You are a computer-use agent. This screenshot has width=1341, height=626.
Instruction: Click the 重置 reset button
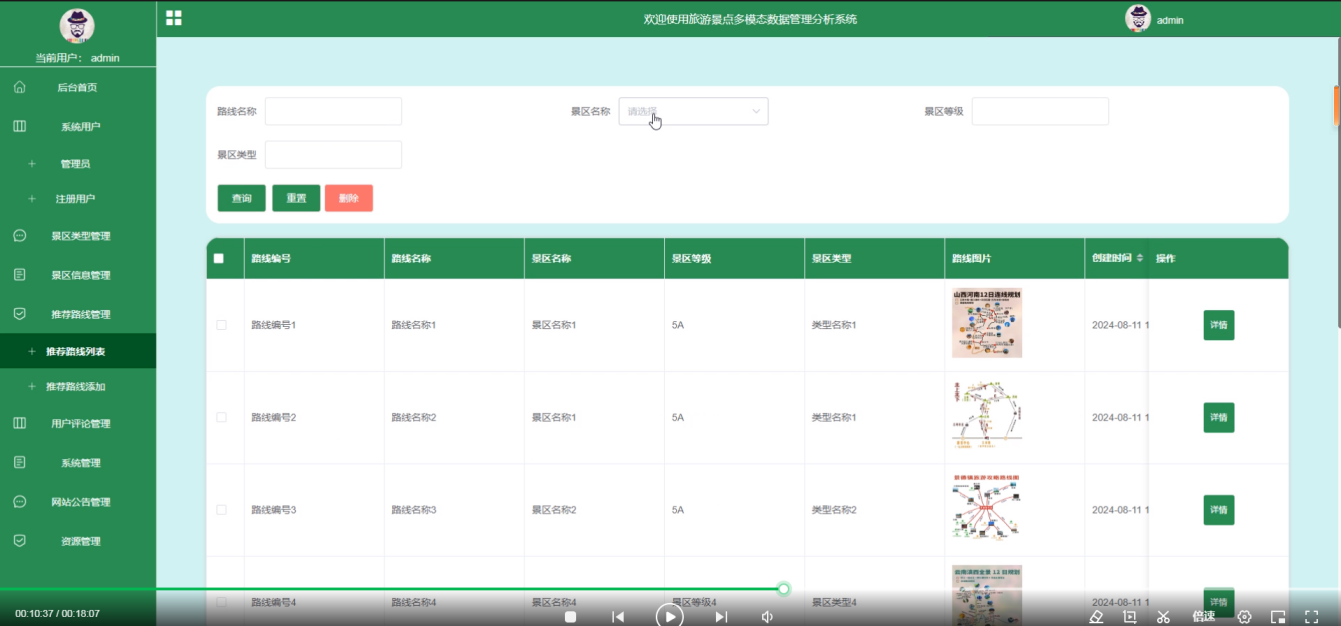pyautogui.click(x=296, y=198)
